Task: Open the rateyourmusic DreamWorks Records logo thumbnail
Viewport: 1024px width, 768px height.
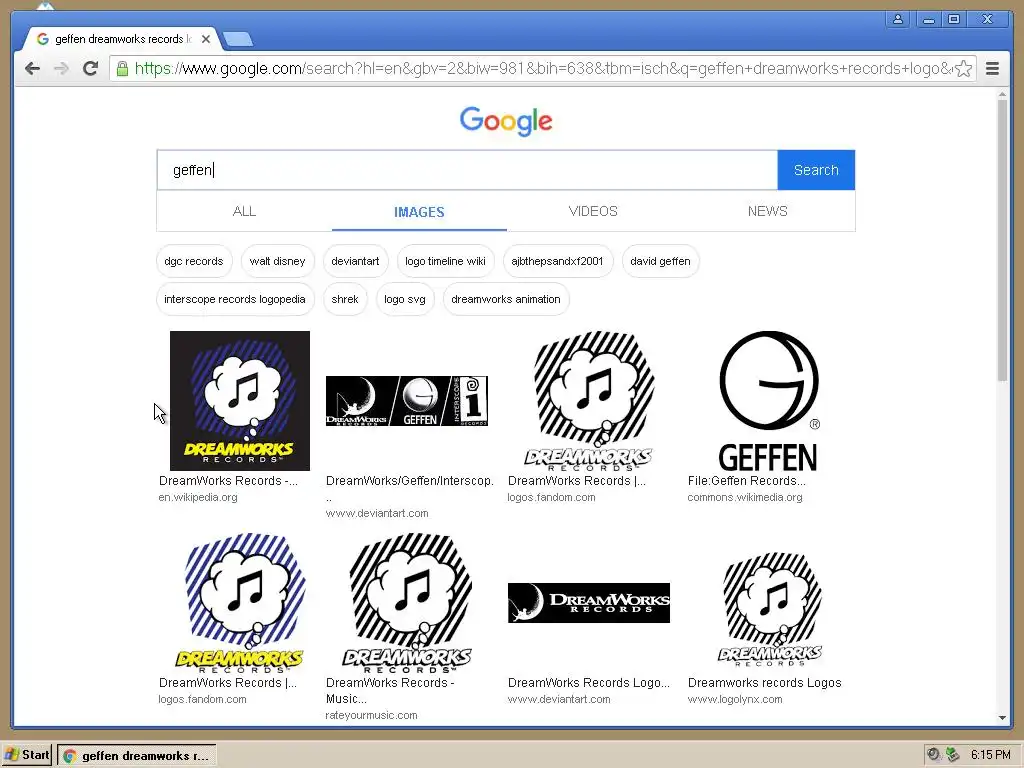Action: coord(407,603)
